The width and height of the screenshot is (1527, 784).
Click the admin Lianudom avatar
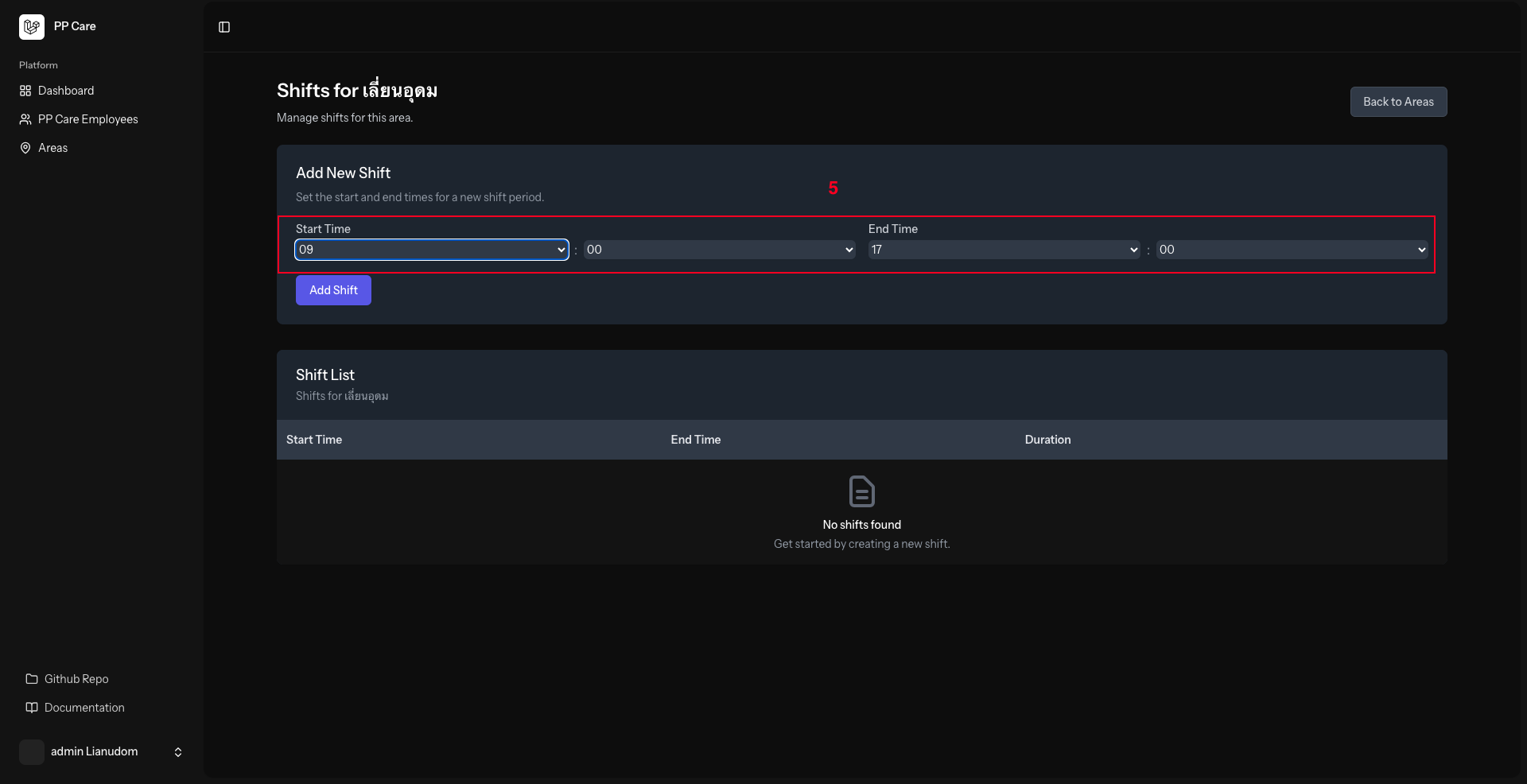(32, 752)
